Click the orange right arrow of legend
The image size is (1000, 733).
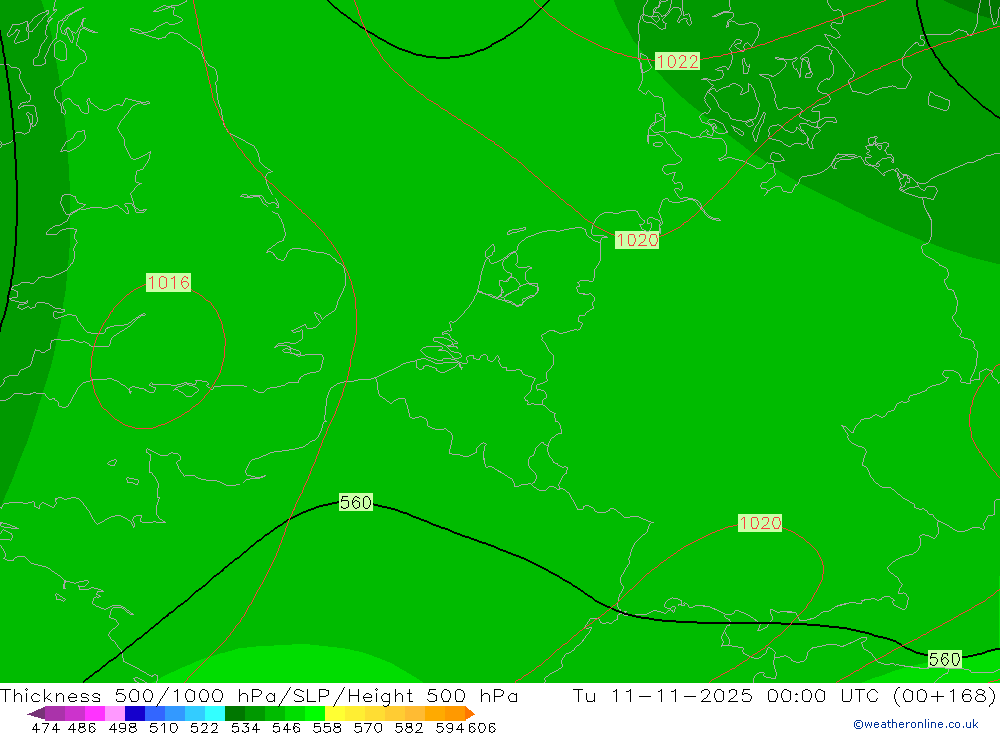[469, 713]
